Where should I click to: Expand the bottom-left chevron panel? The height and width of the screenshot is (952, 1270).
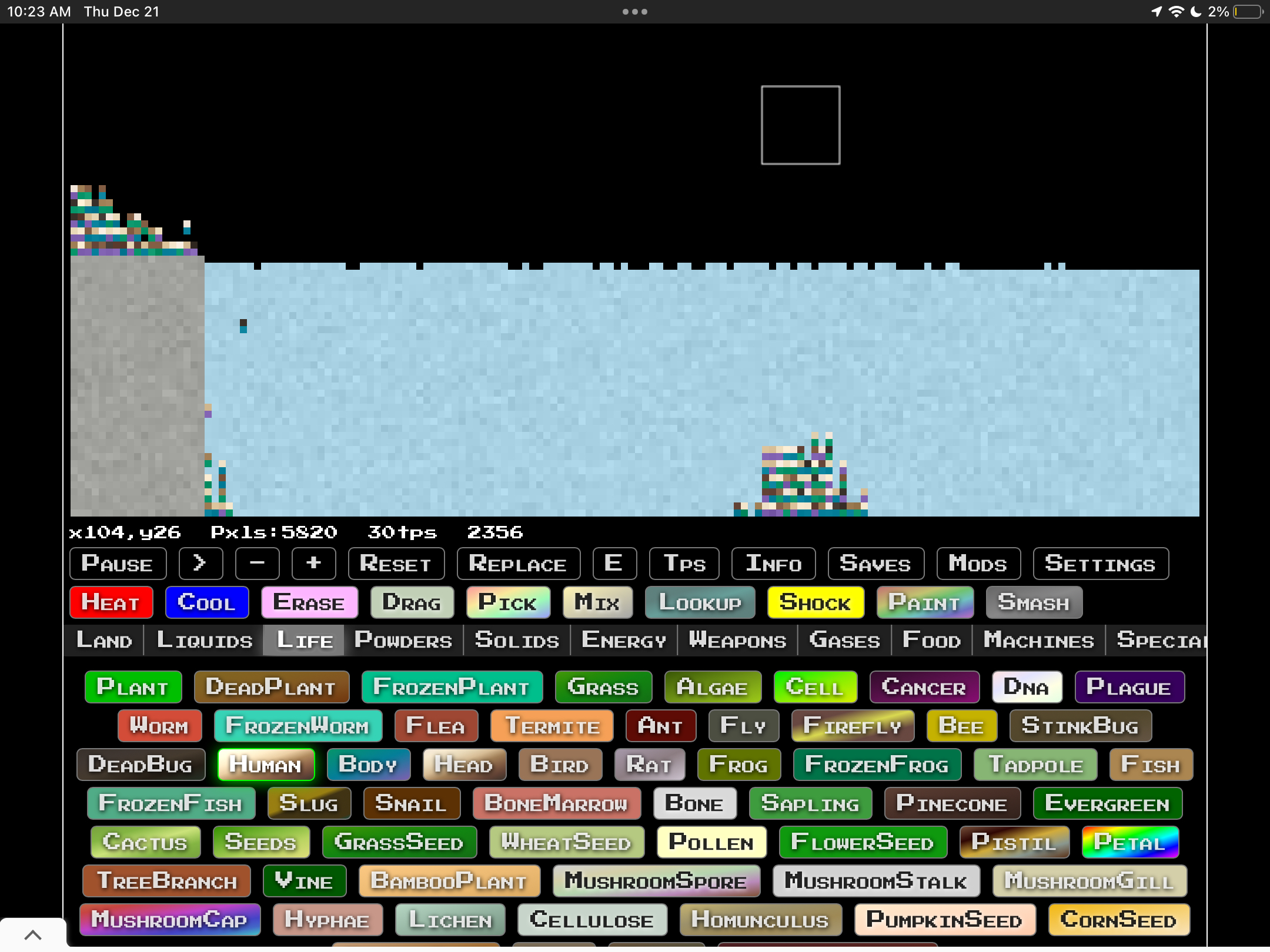[x=33, y=934]
